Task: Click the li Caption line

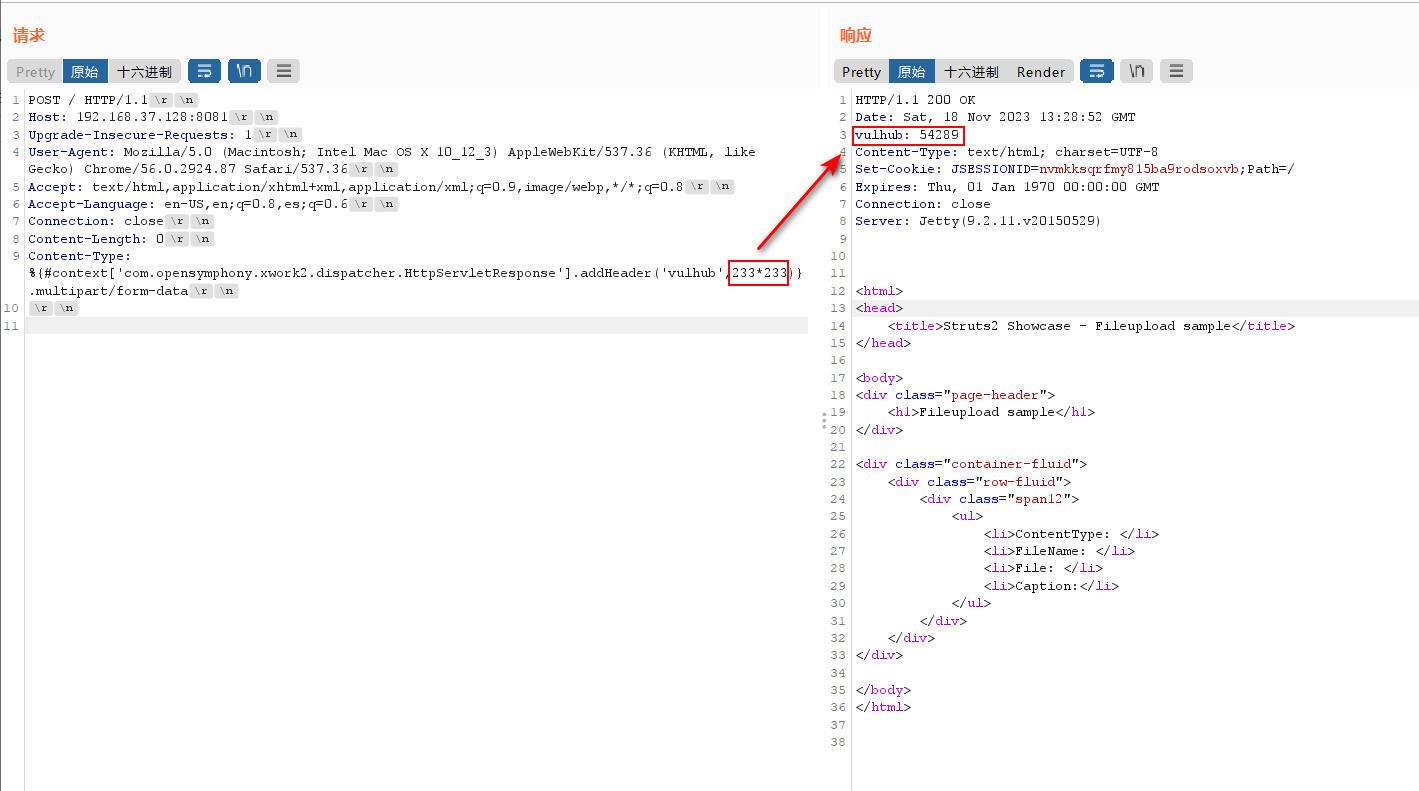Action: point(1051,586)
